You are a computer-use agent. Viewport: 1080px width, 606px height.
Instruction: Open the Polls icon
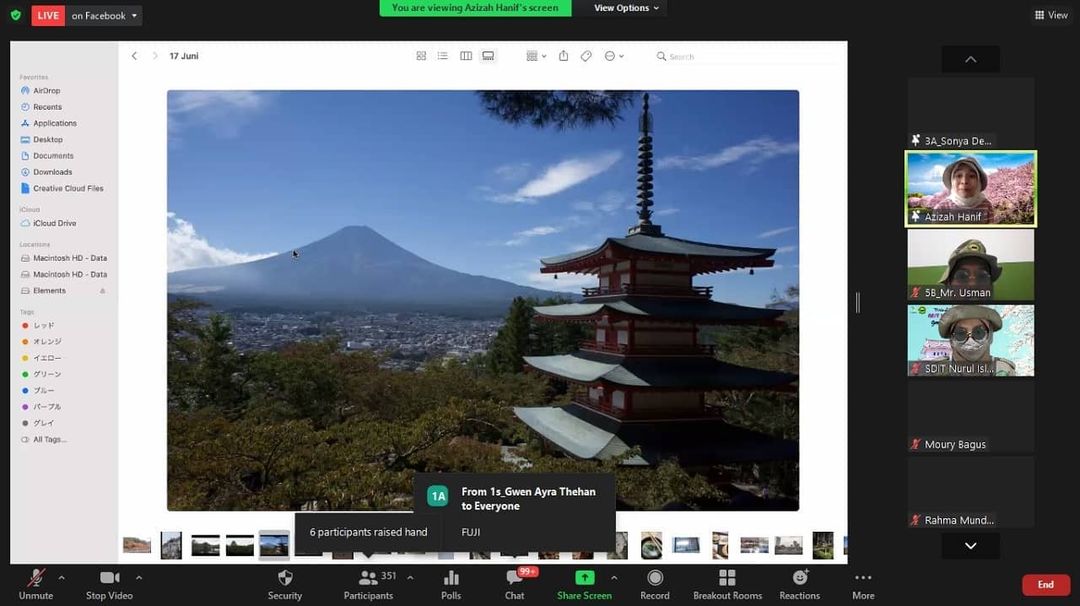click(451, 579)
